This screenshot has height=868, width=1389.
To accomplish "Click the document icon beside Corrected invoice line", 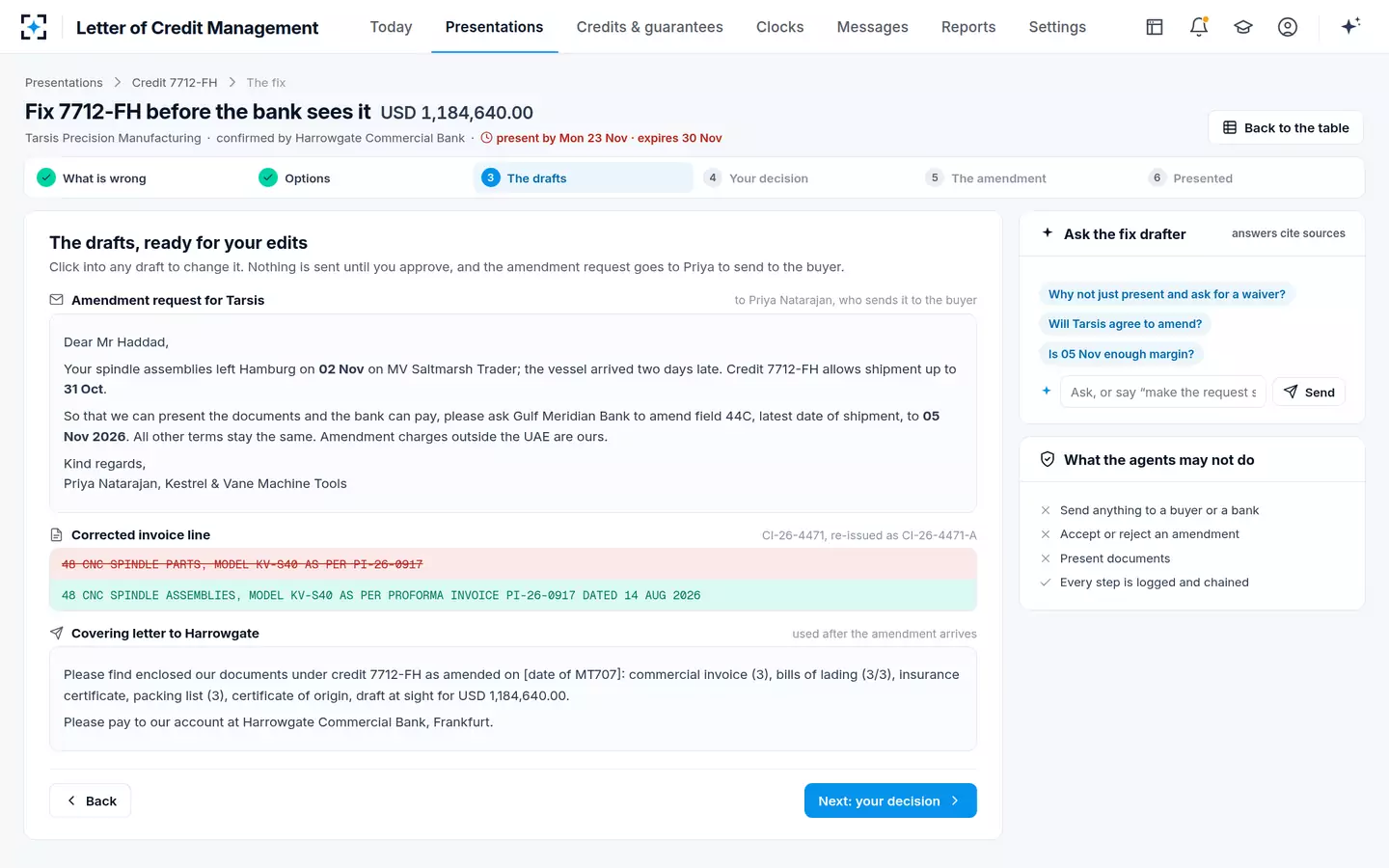I will click(57, 534).
